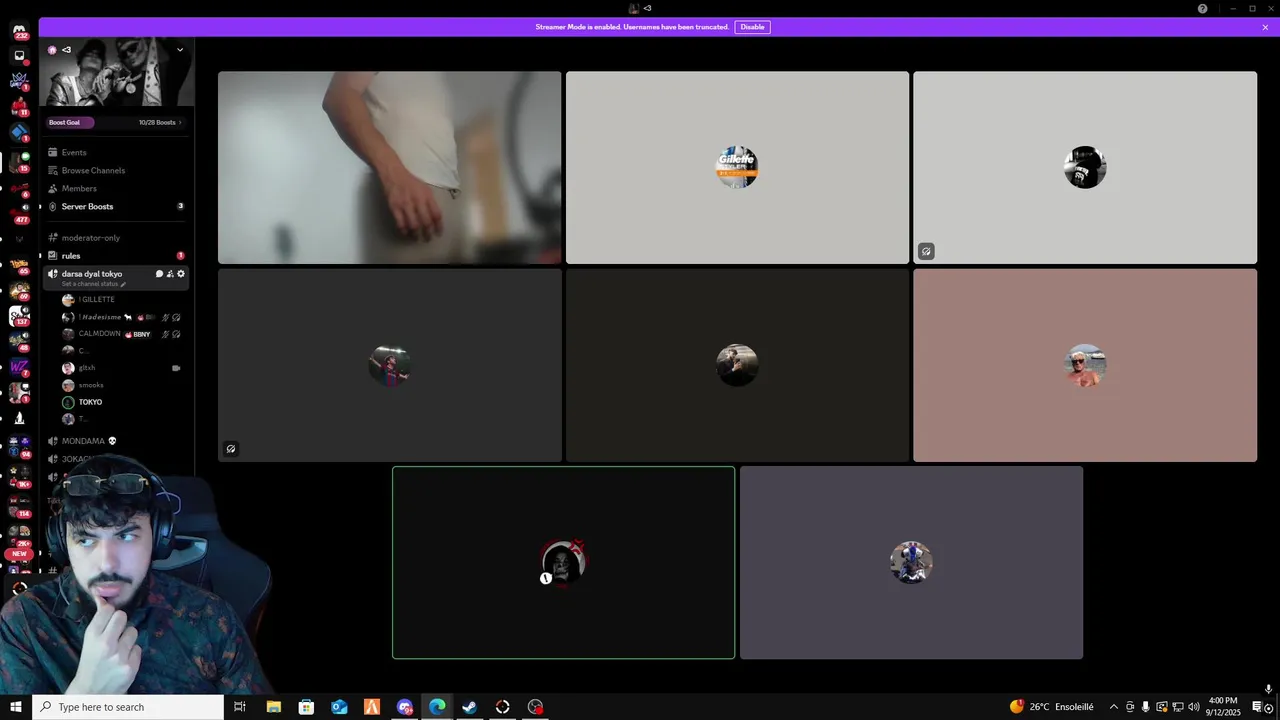Select server icon with 94 badge
This screenshot has height=720, width=1280.
pyautogui.click(x=19, y=446)
